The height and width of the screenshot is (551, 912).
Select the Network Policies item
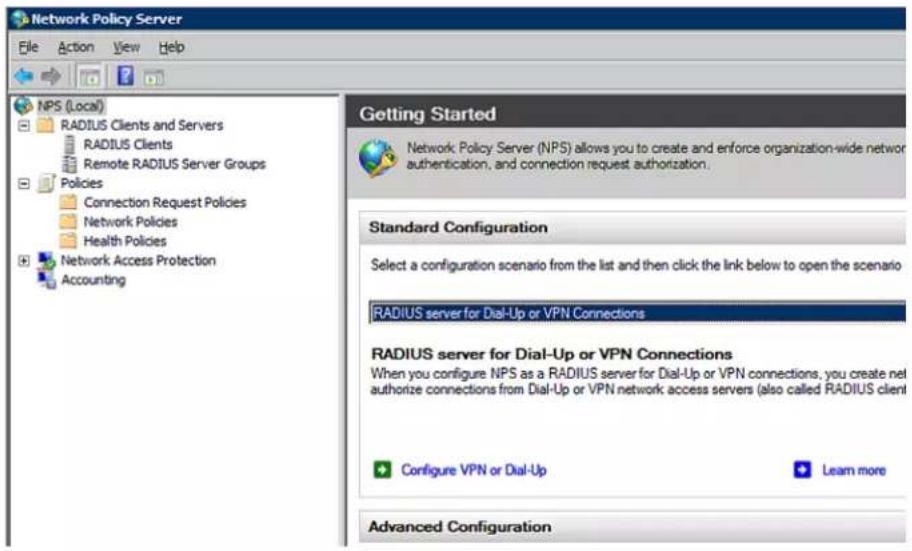130,222
